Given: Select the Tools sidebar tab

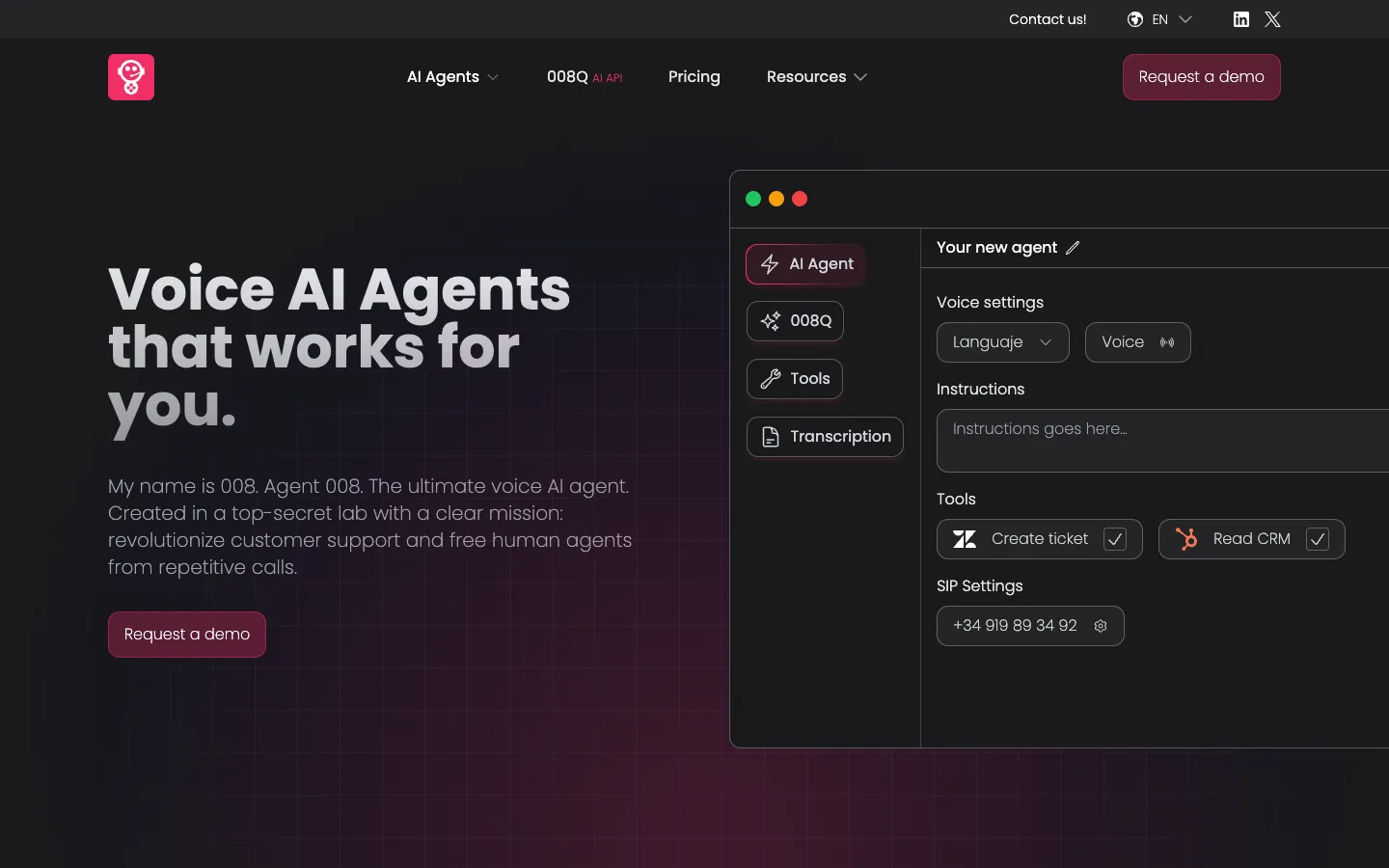Looking at the screenshot, I should point(795,379).
